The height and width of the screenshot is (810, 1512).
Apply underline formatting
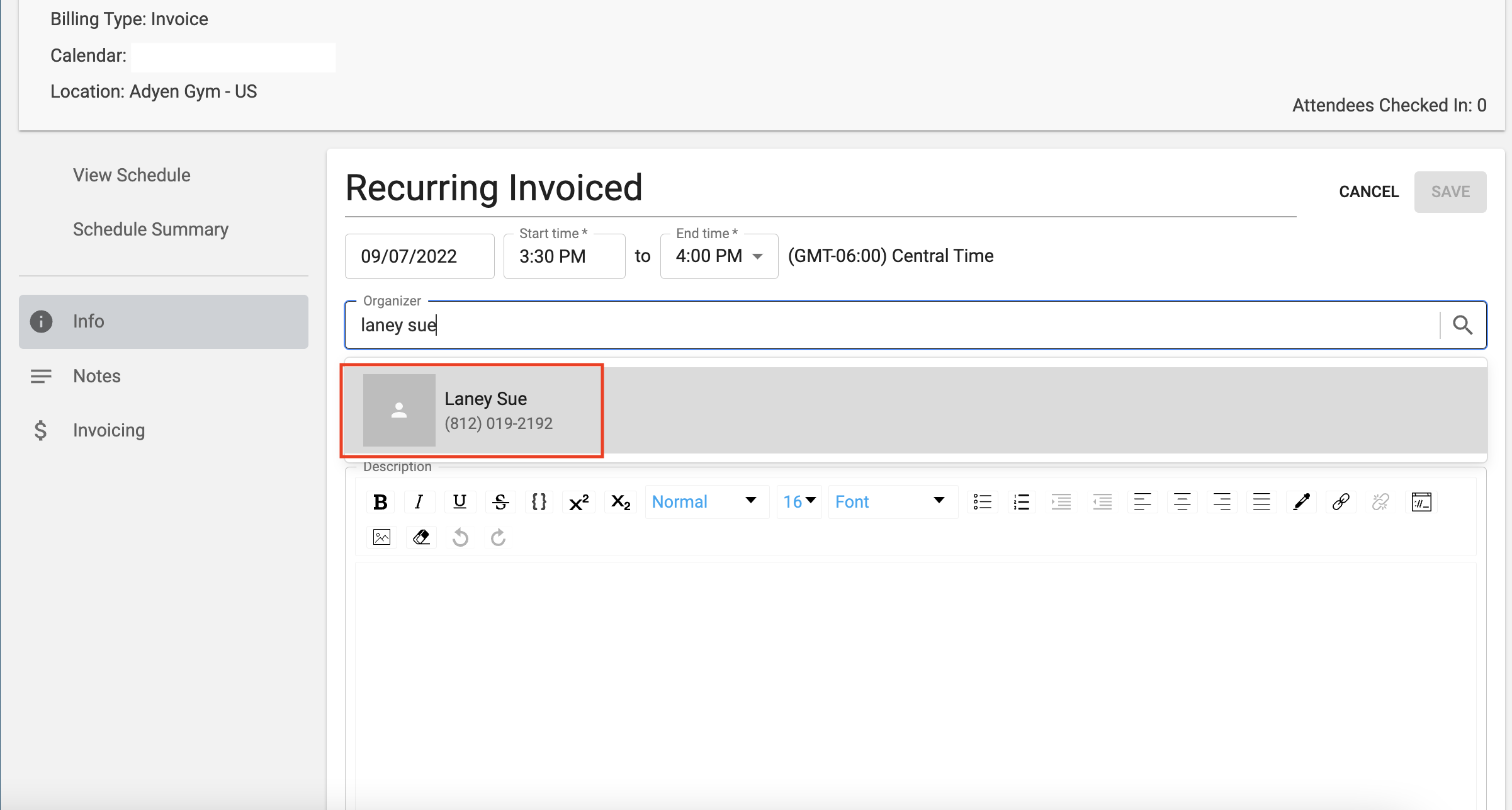click(x=460, y=502)
